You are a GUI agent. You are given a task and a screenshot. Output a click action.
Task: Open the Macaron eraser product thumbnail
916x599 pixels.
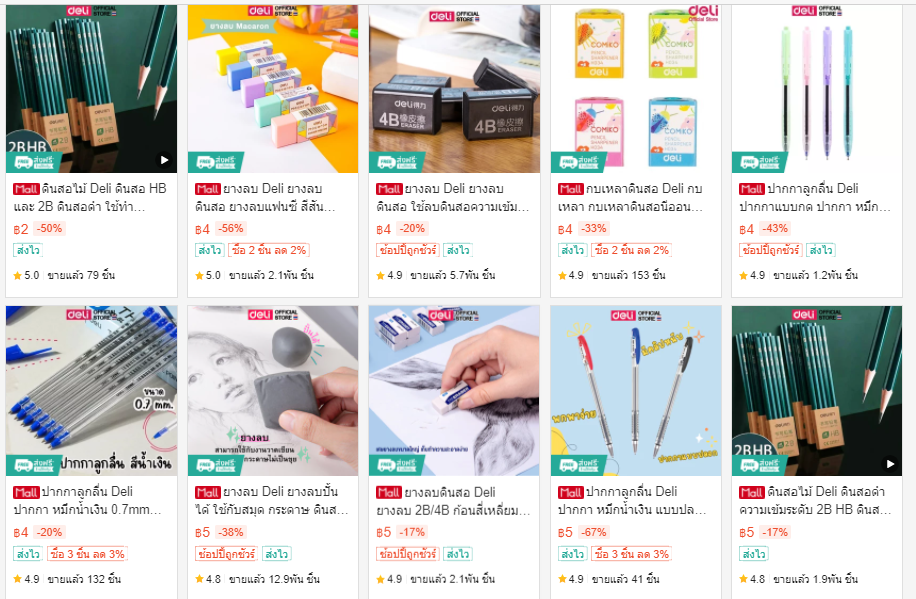[273, 89]
